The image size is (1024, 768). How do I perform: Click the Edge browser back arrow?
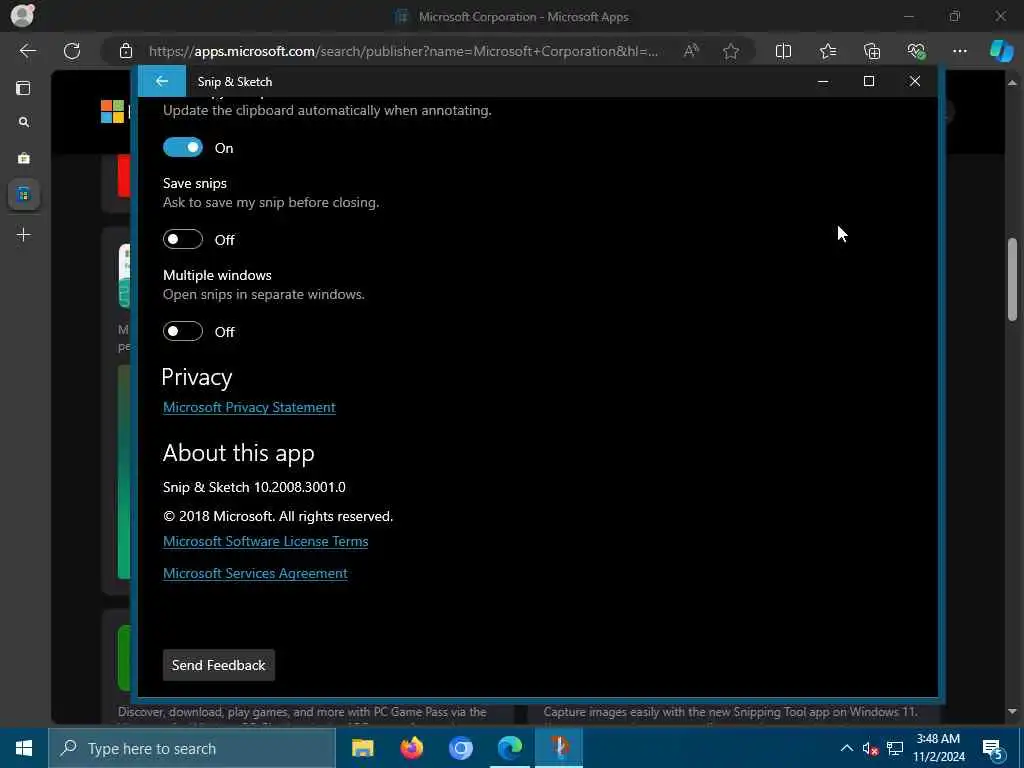coord(27,51)
